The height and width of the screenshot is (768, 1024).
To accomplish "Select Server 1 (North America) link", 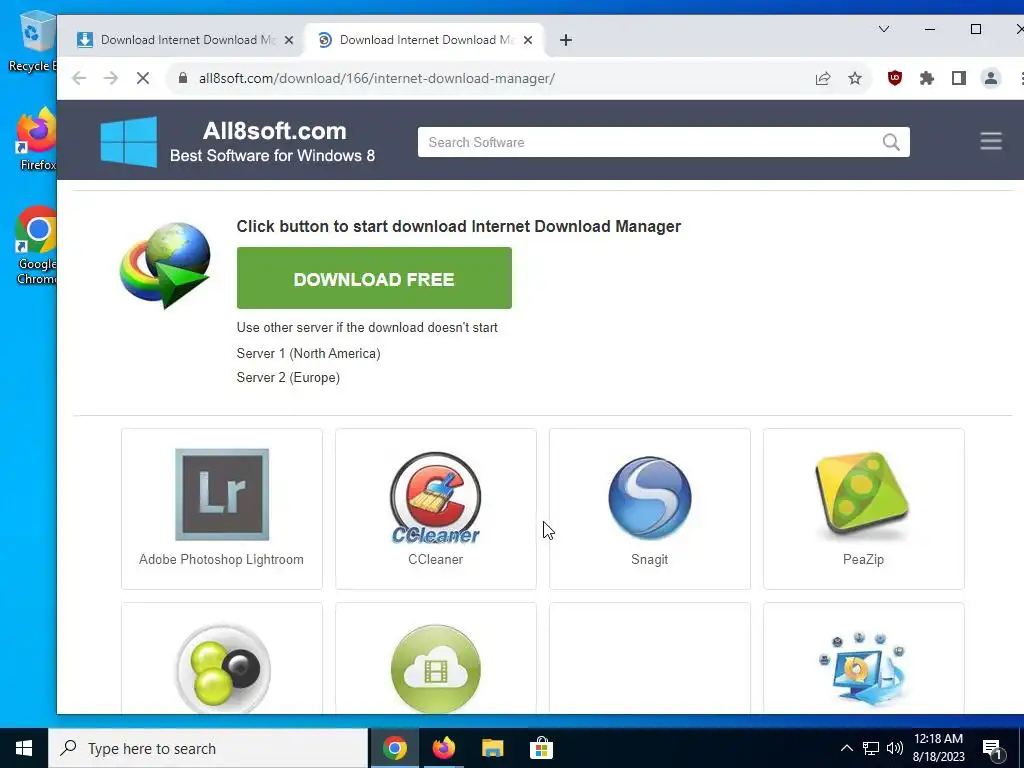I will [308, 353].
